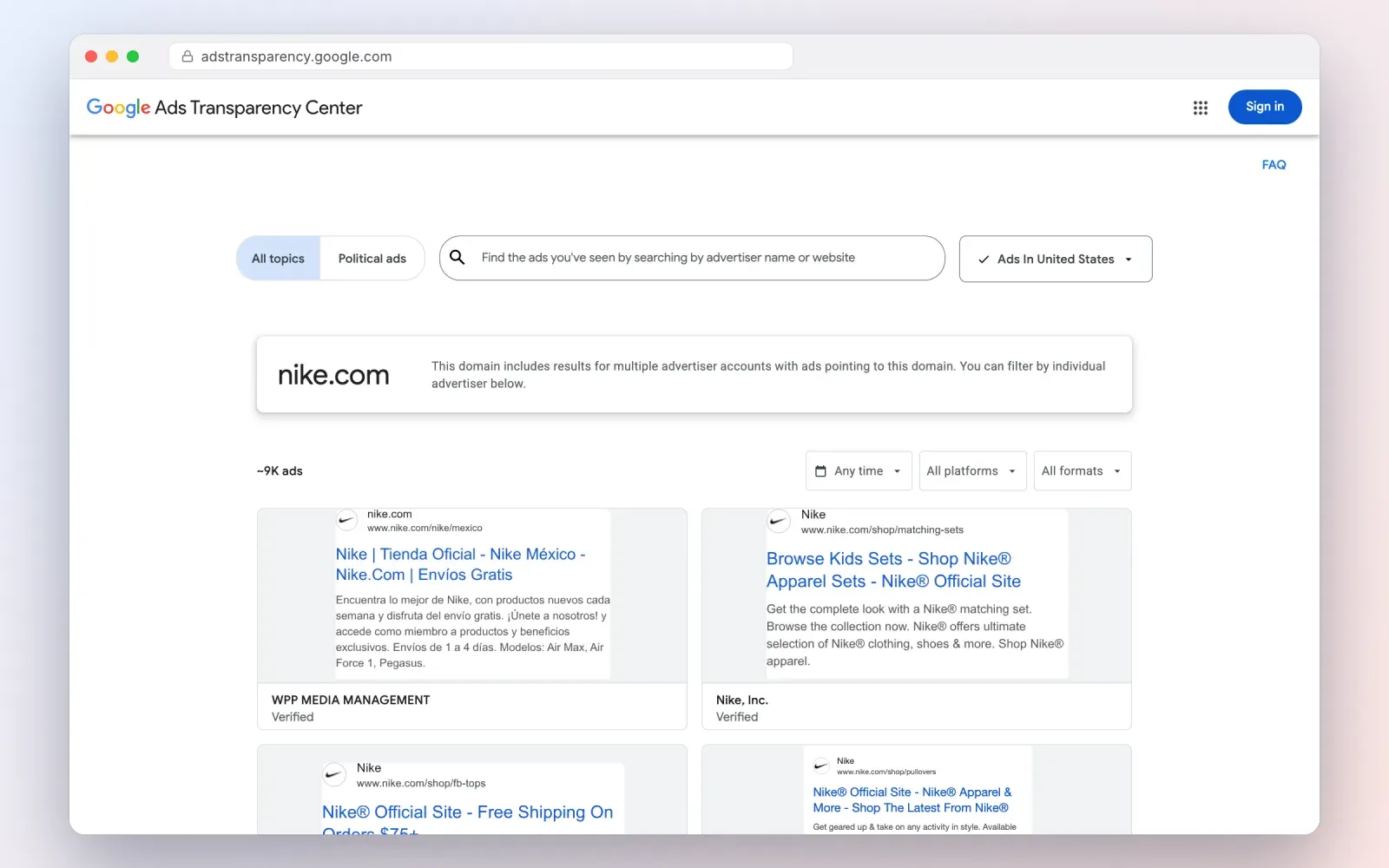Click WPP MEDIA MANAGEMENT advertiser name

click(x=351, y=700)
